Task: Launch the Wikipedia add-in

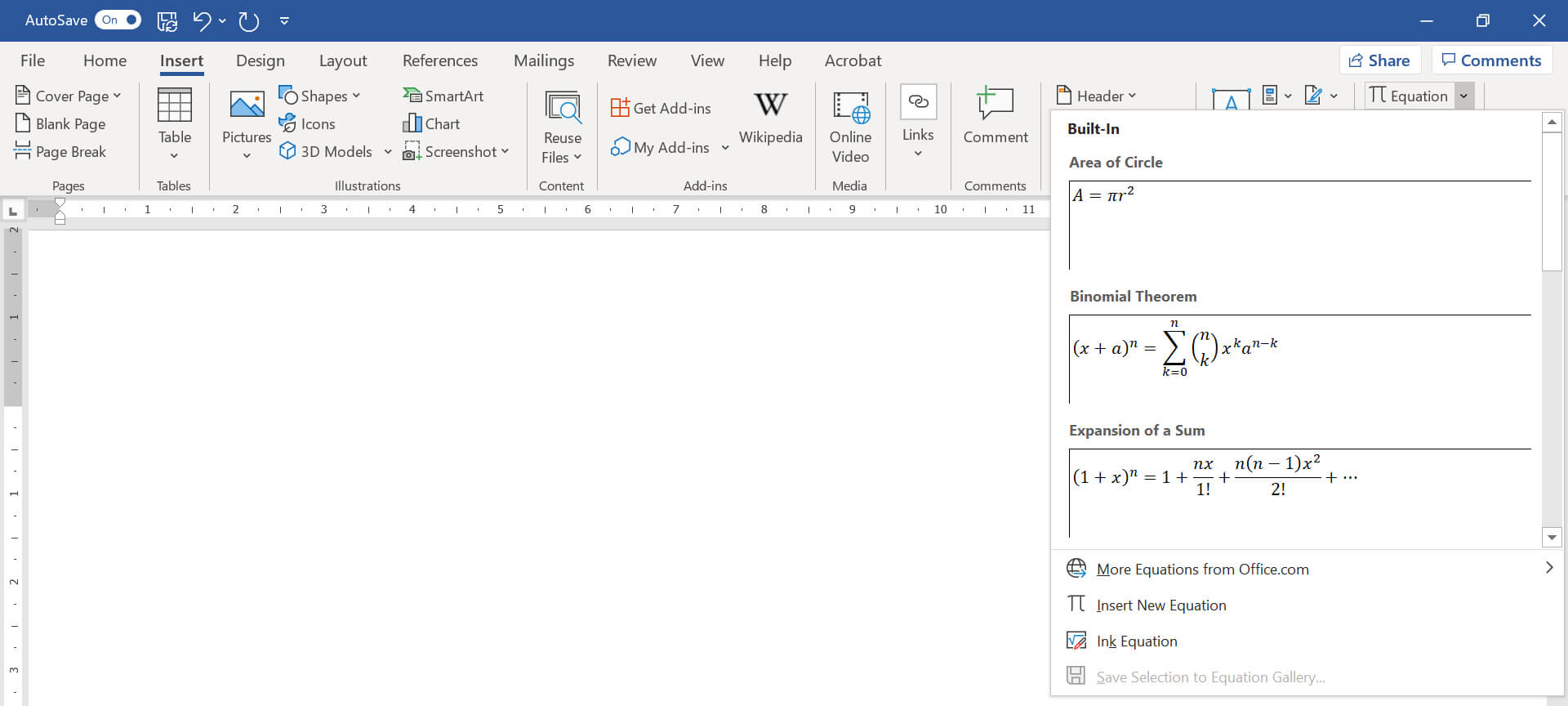Action: (x=770, y=118)
